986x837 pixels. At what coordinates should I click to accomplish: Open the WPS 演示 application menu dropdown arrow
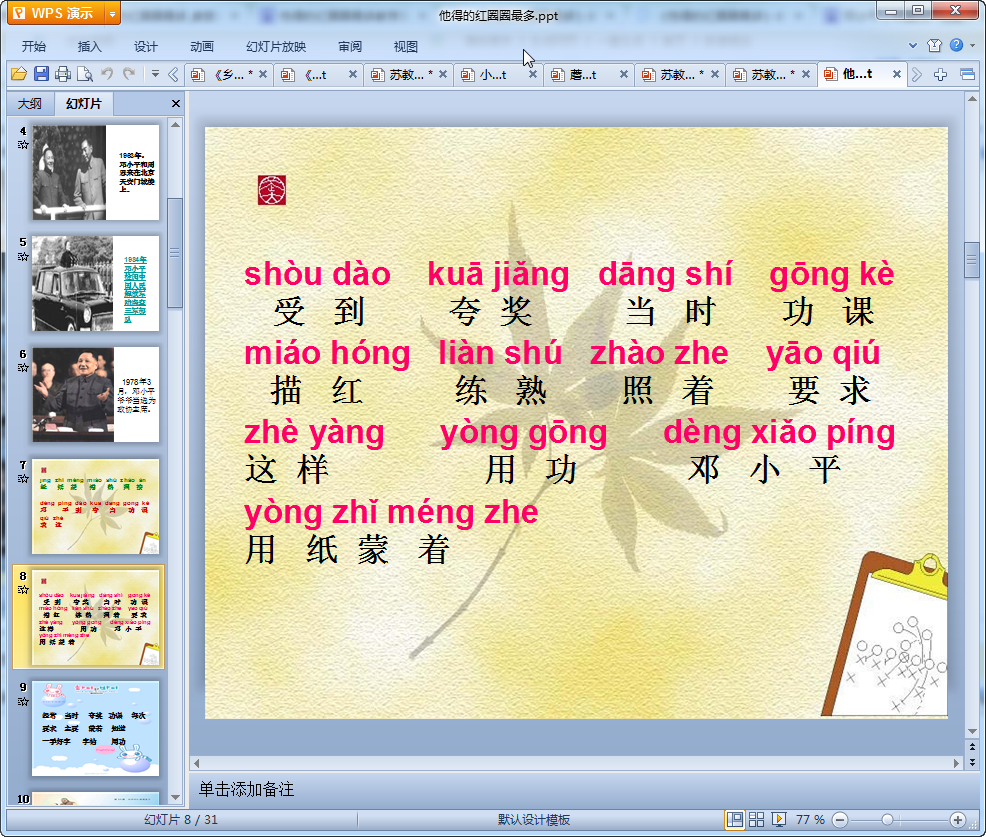tap(112, 13)
